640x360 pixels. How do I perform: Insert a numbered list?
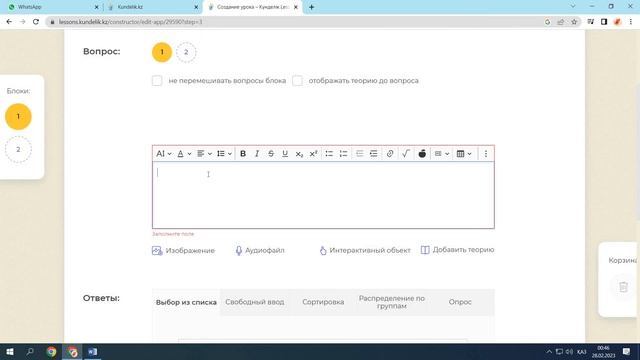pos(343,154)
